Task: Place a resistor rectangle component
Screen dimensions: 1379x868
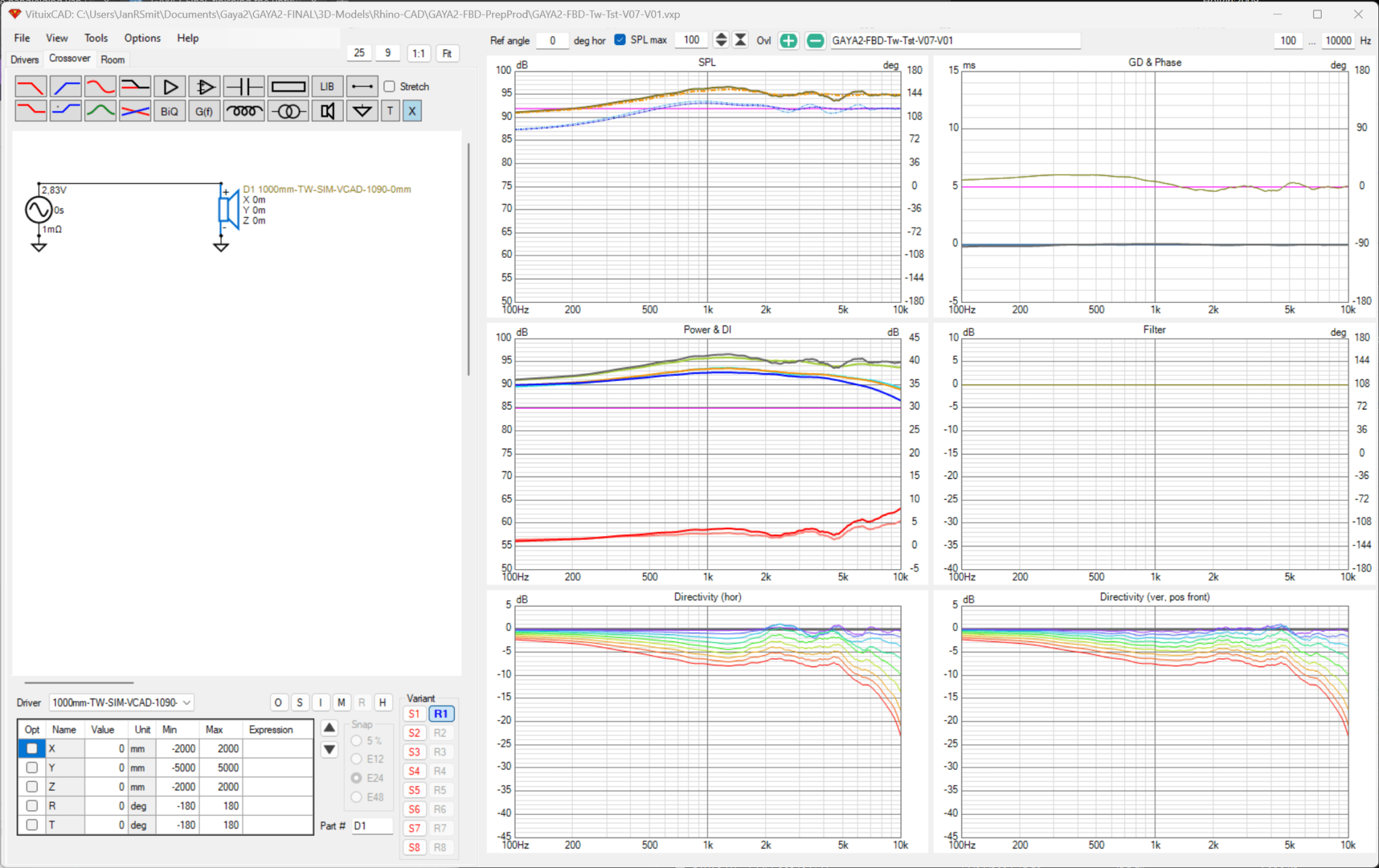Action: tap(288, 87)
